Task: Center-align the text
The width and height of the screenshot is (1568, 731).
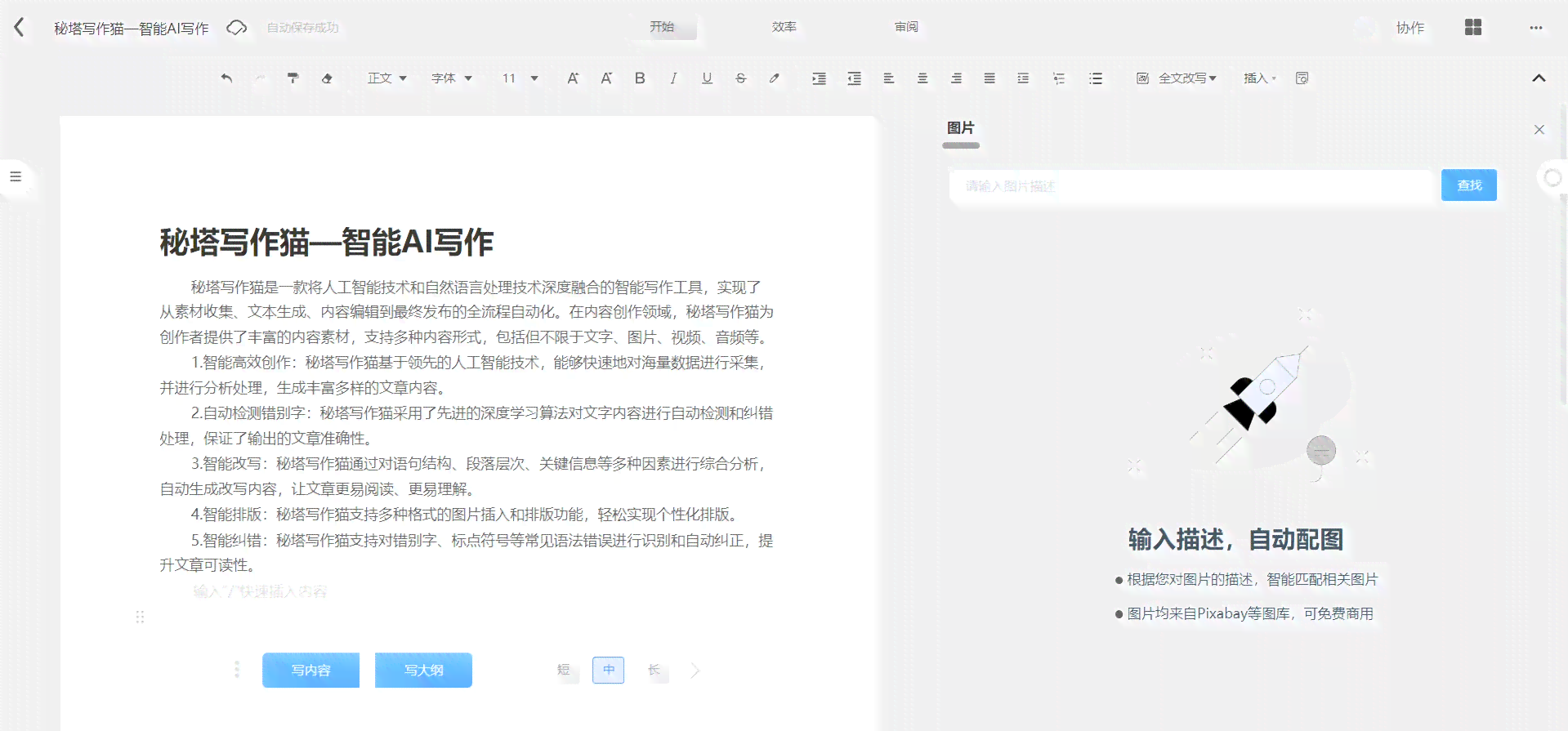Action: (922, 78)
